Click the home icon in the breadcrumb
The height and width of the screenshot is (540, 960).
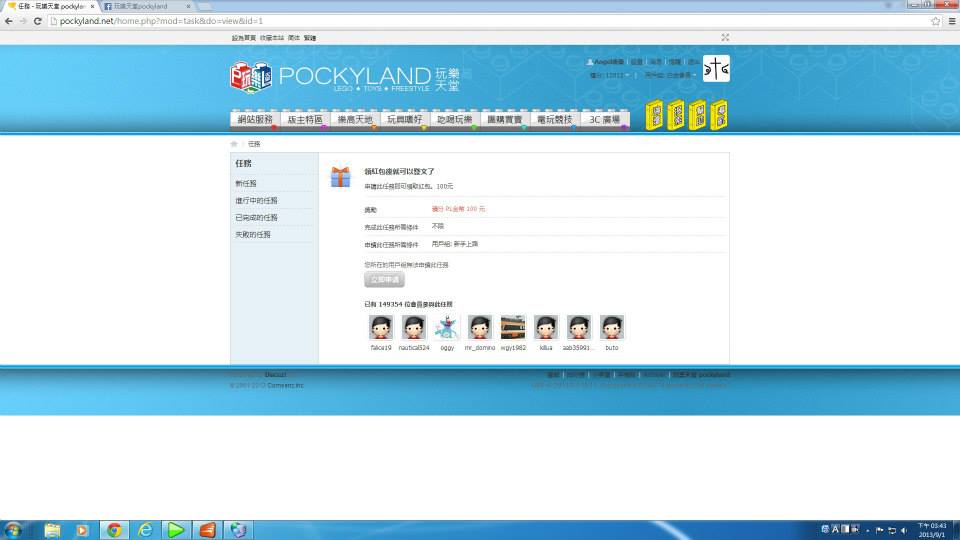pos(235,144)
